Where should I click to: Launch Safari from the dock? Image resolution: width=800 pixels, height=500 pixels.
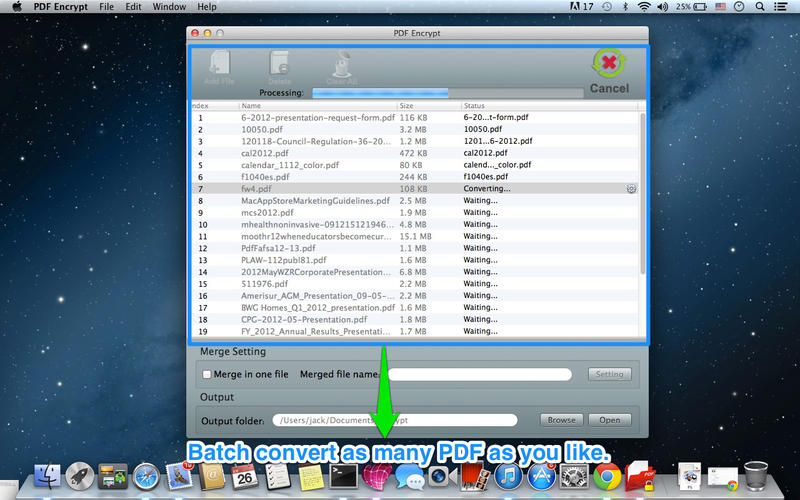coord(146,477)
